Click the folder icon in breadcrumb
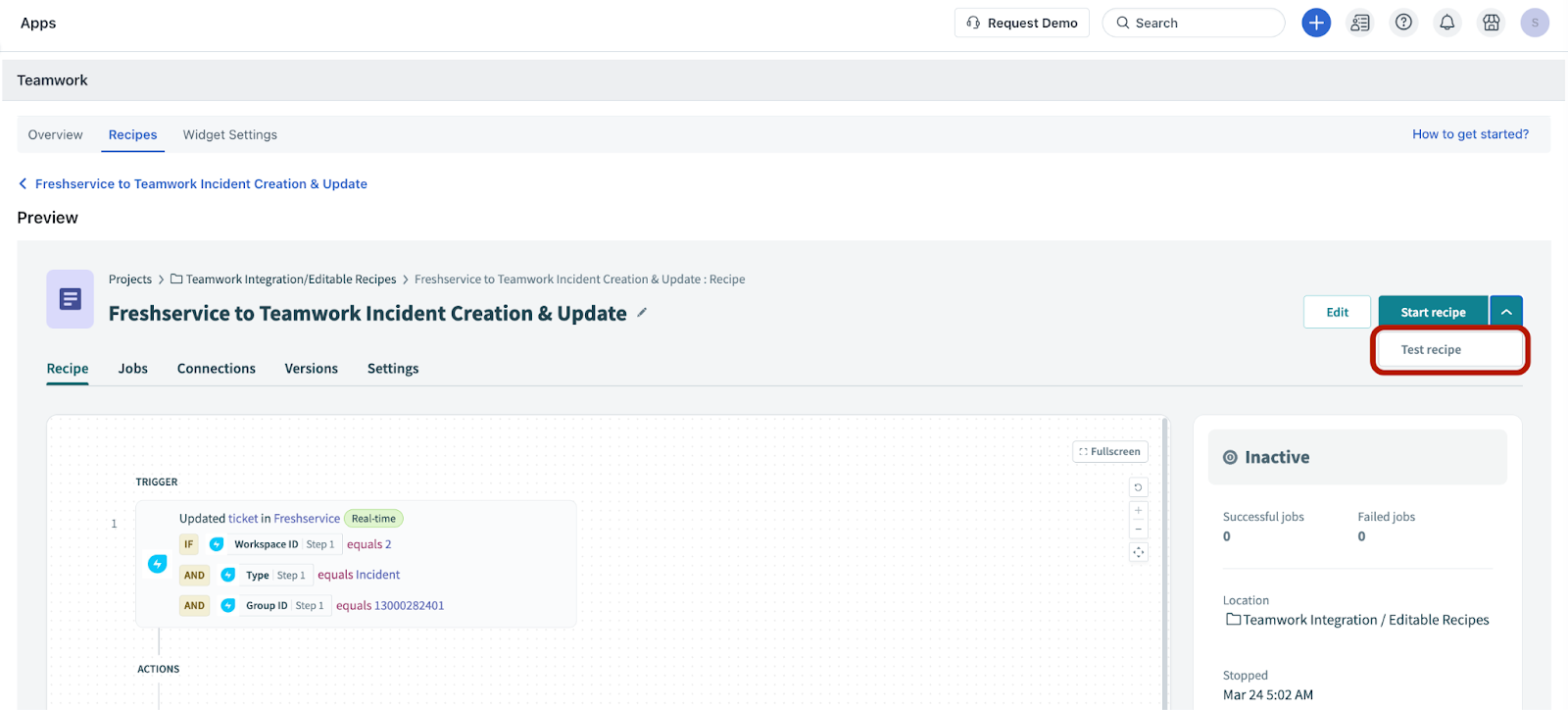The height and width of the screenshot is (710, 1568). pyautogui.click(x=176, y=279)
